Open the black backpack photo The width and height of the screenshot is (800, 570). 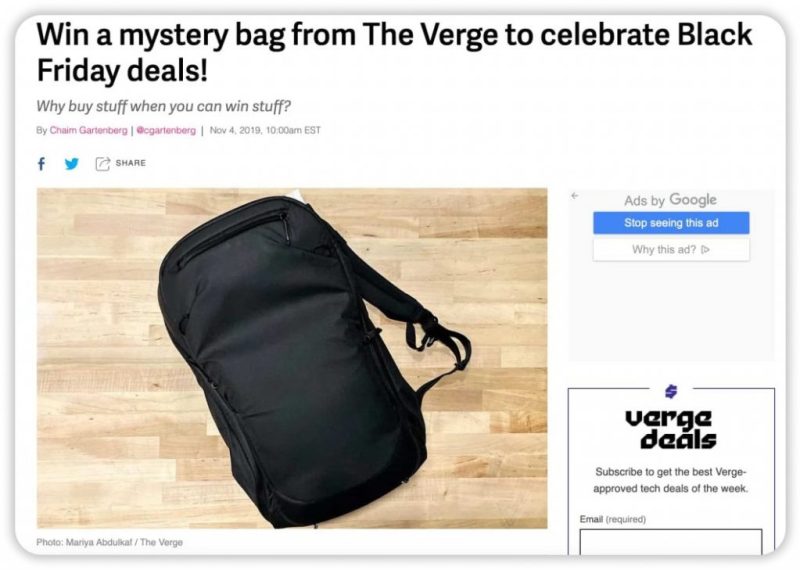tap(292, 358)
